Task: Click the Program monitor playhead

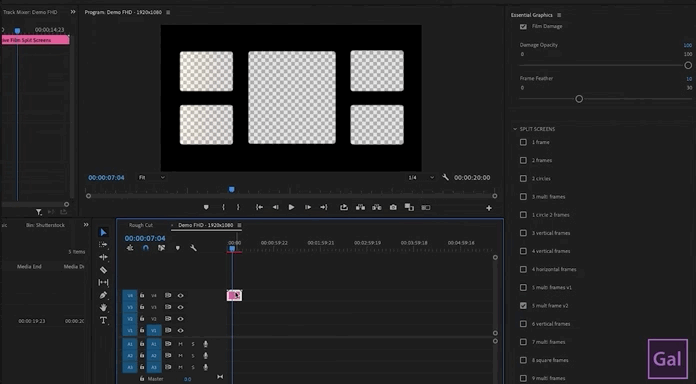Action: pos(231,190)
